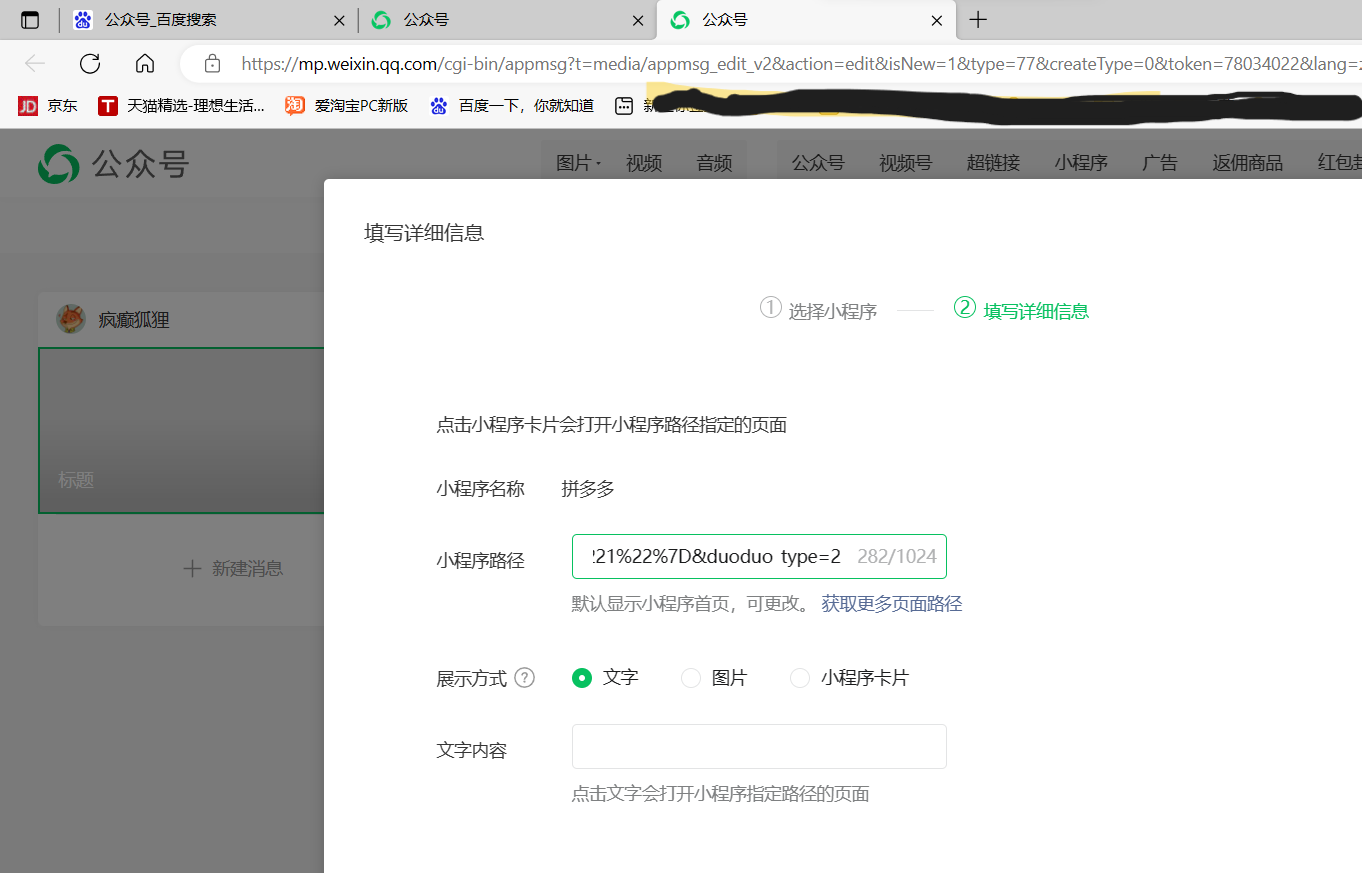The width and height of the screenshot is (1362, 873).
Task: Click the 公众号 logo in page header
Action: (x=114, y=164)
